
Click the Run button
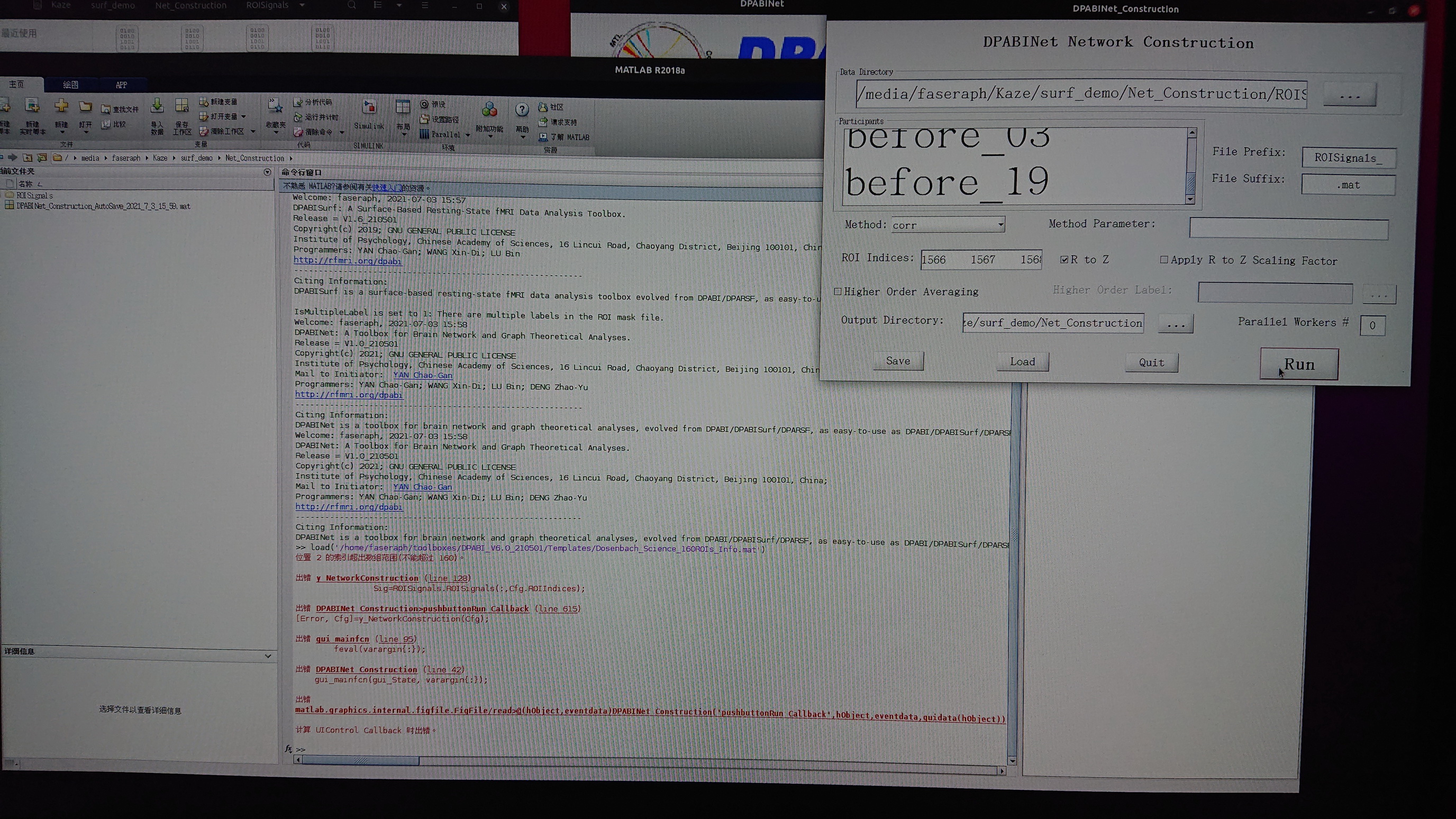[x=1299, y=364]
